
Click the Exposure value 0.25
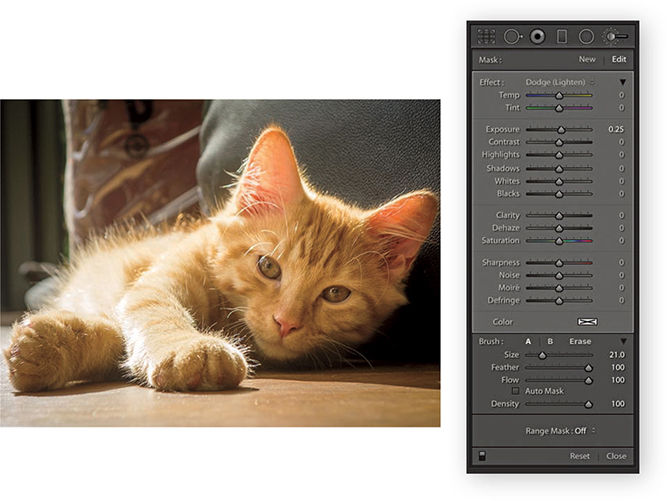(x=616, y=129)
